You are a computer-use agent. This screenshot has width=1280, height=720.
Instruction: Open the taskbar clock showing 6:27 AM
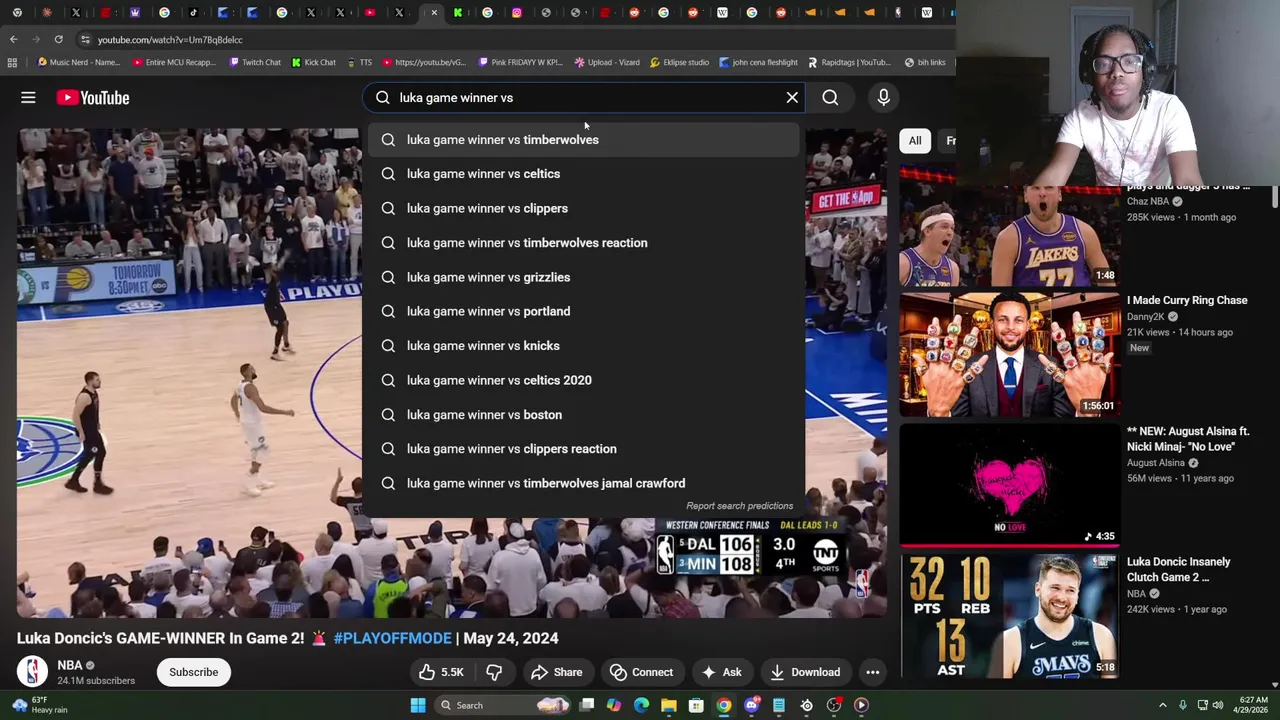click(1253, 705)
